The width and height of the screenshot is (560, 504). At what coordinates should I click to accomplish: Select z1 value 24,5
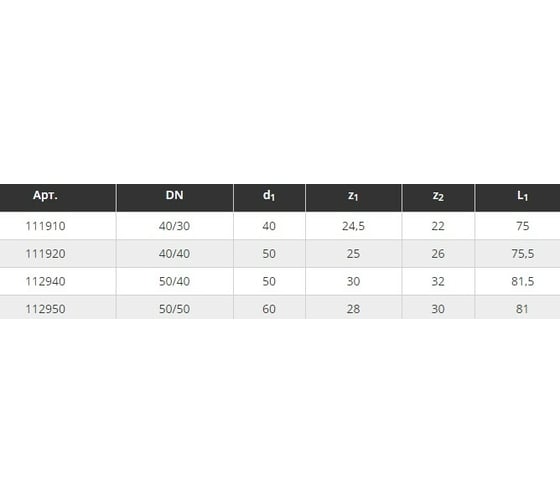coord(353,226)
